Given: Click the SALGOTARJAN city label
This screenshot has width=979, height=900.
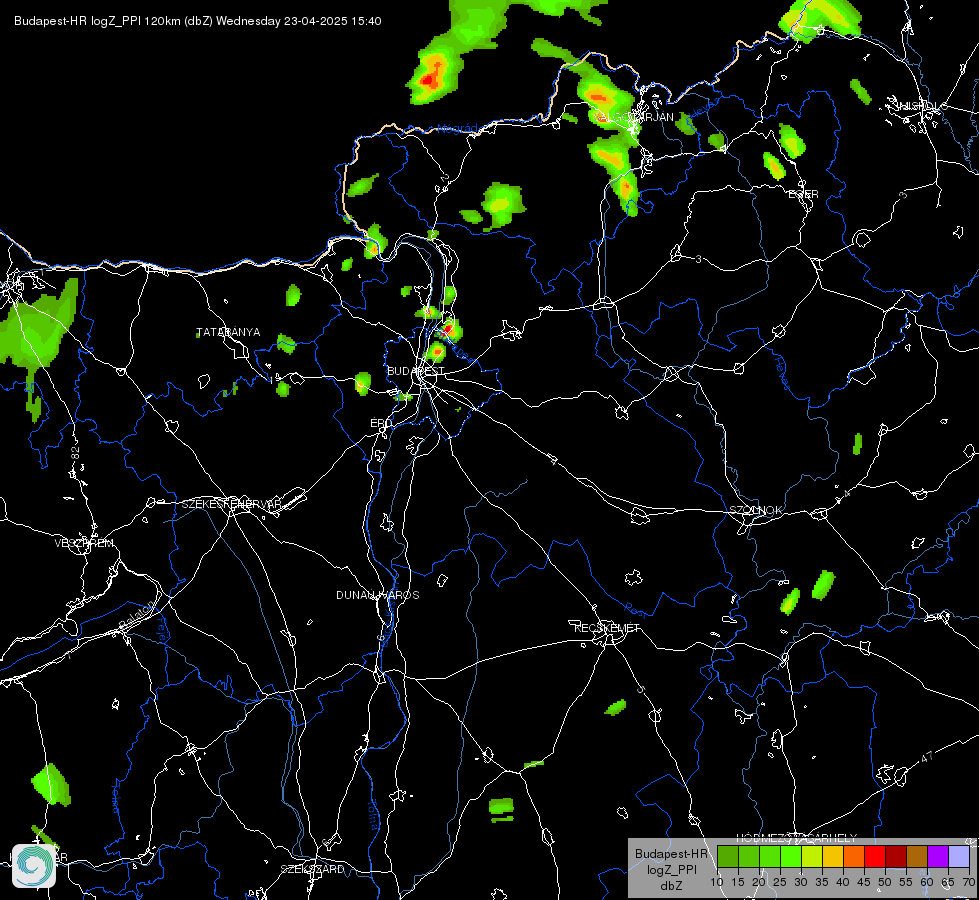Looking at the screenshot, I should pyautogui.click(x=632, y=117).
